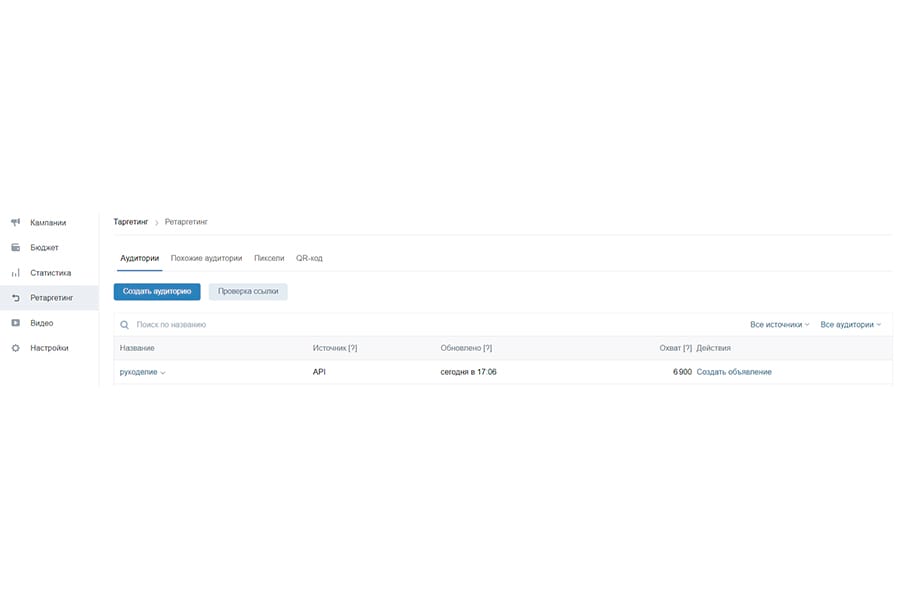Image resolution: width=900 pixels, height=600 pixels.
Task: Click the Название column header
Action: 137,348
